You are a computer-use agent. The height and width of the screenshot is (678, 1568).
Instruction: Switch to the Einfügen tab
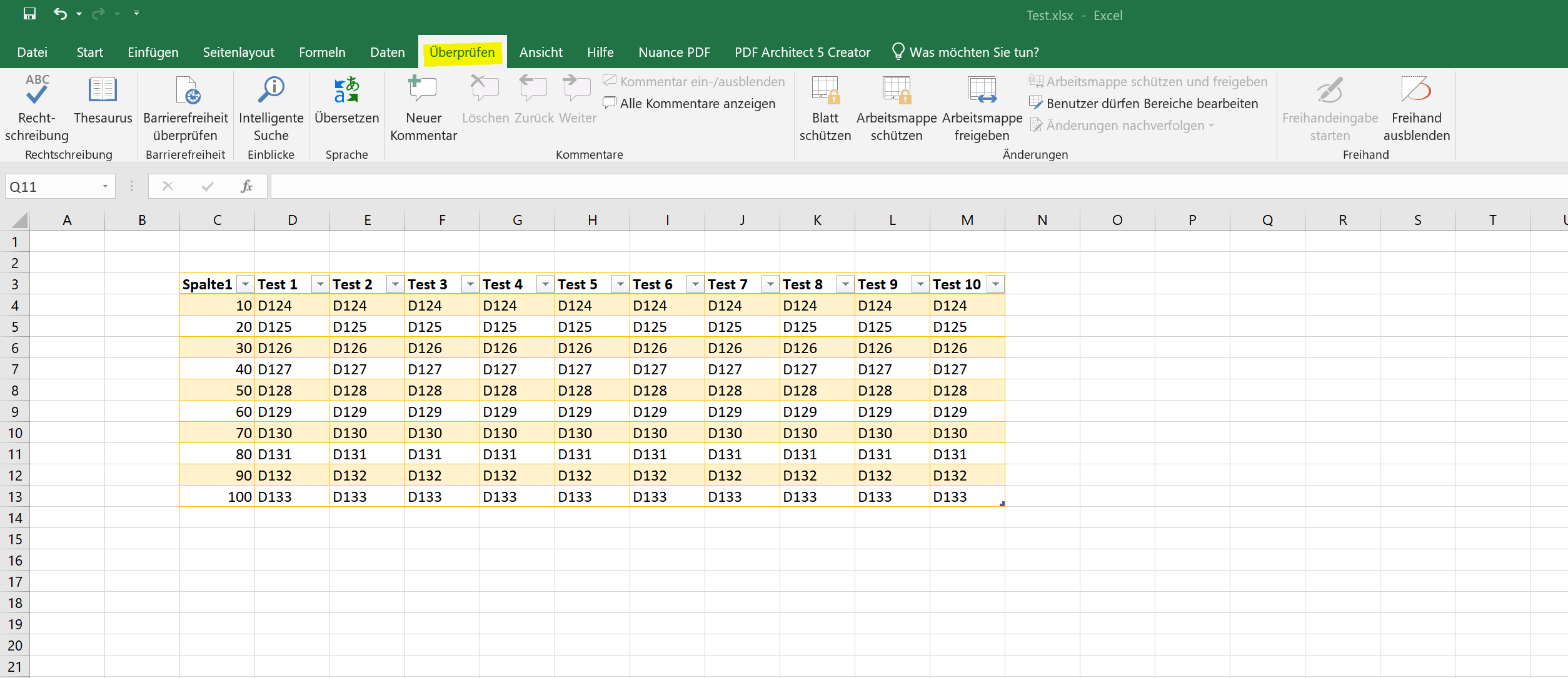tap(153, 52)
